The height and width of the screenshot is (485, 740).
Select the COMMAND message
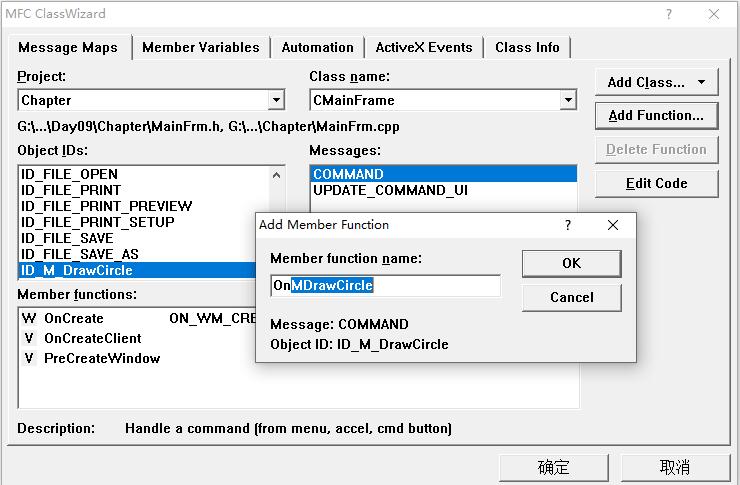tap(443, 174)
